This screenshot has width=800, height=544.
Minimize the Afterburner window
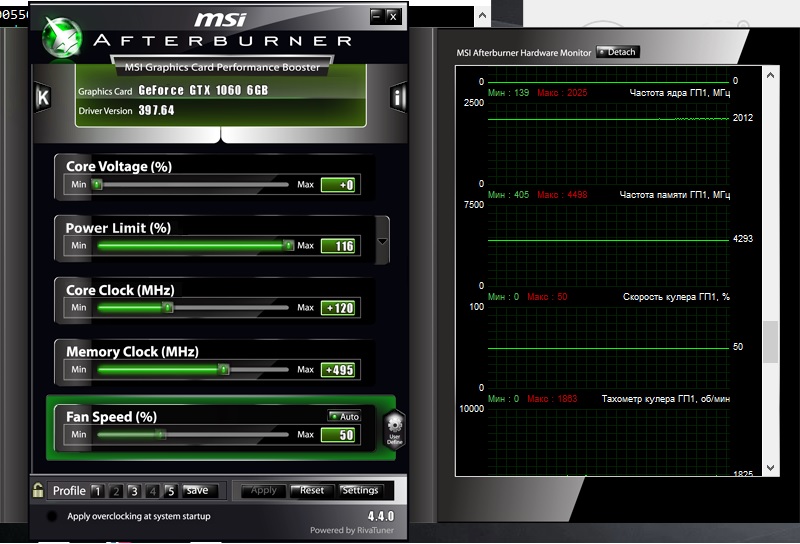(376, 16)
